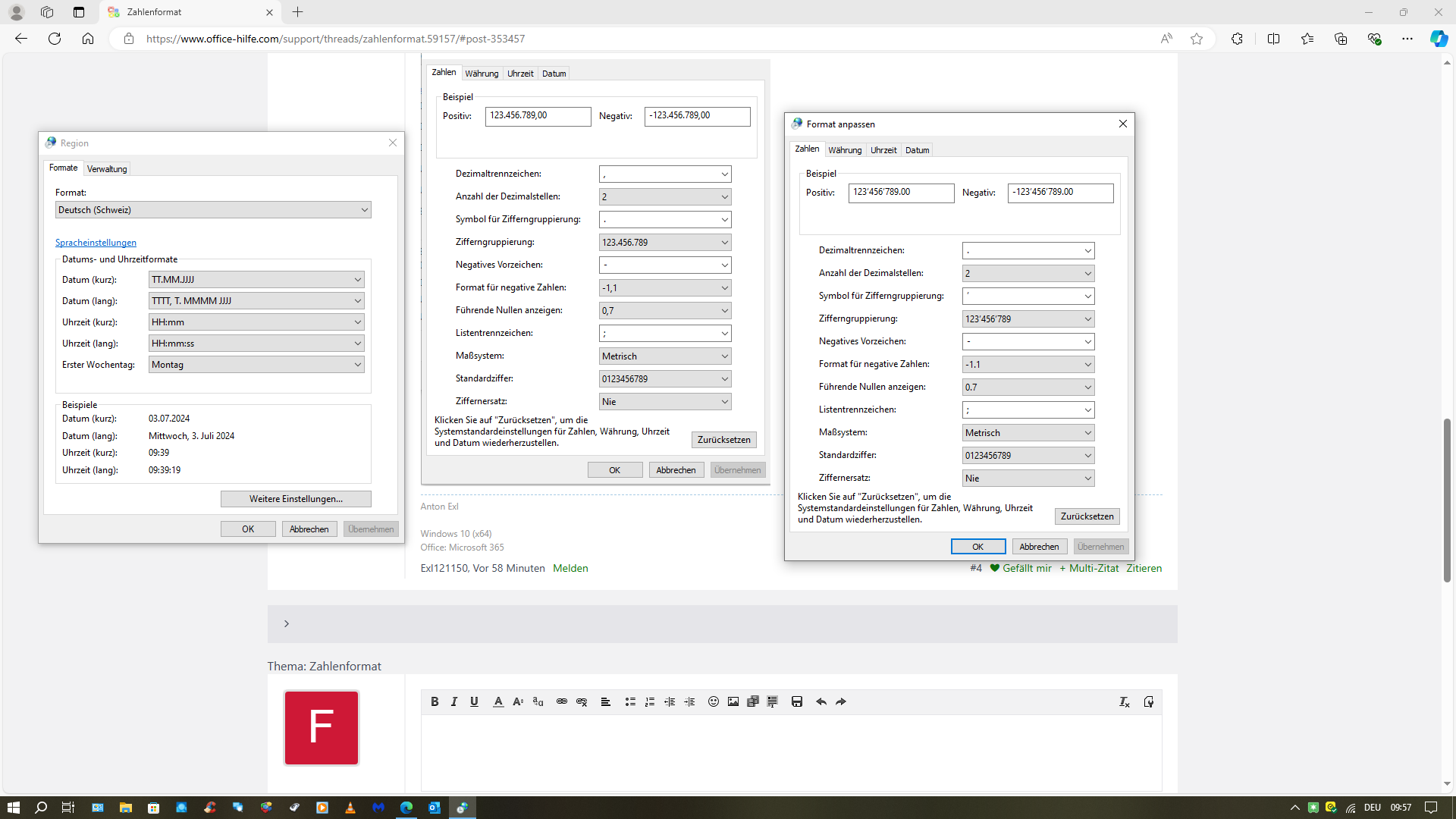The image size is (1456, 819).
Task: Remove link with the unlink icon
Action: [x=582, y=702]
